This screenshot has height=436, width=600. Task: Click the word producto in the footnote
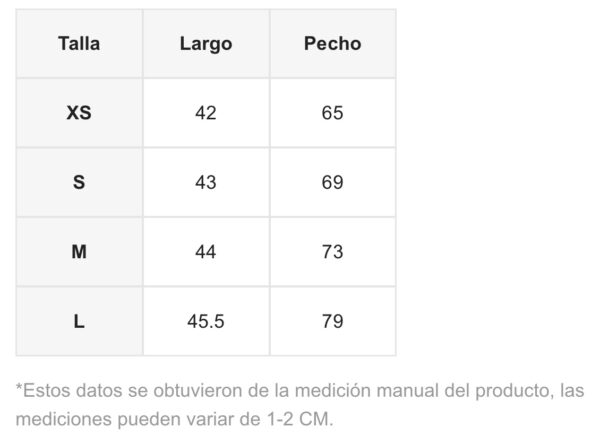pos(506,390)
